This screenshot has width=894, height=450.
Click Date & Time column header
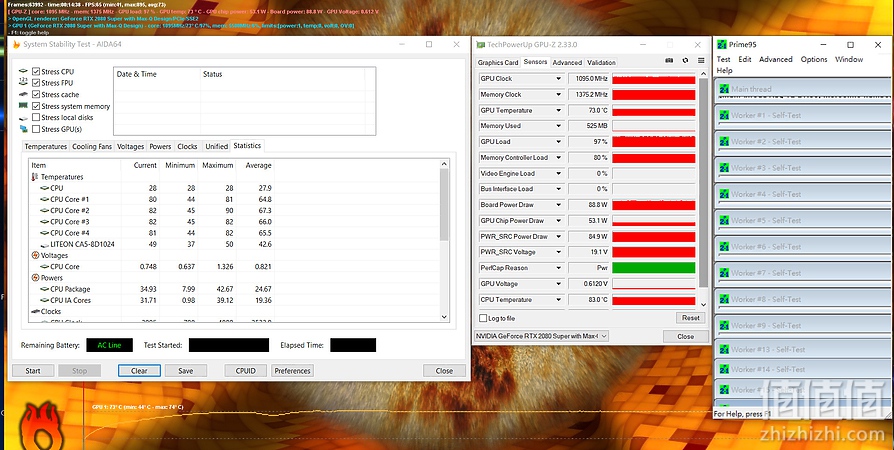point(157,74)
